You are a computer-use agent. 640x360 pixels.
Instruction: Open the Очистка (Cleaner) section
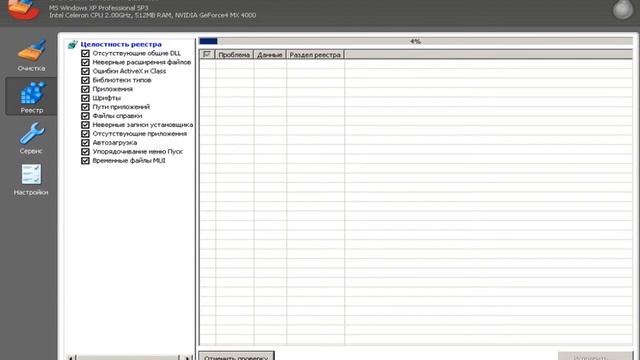click(31, 56)
